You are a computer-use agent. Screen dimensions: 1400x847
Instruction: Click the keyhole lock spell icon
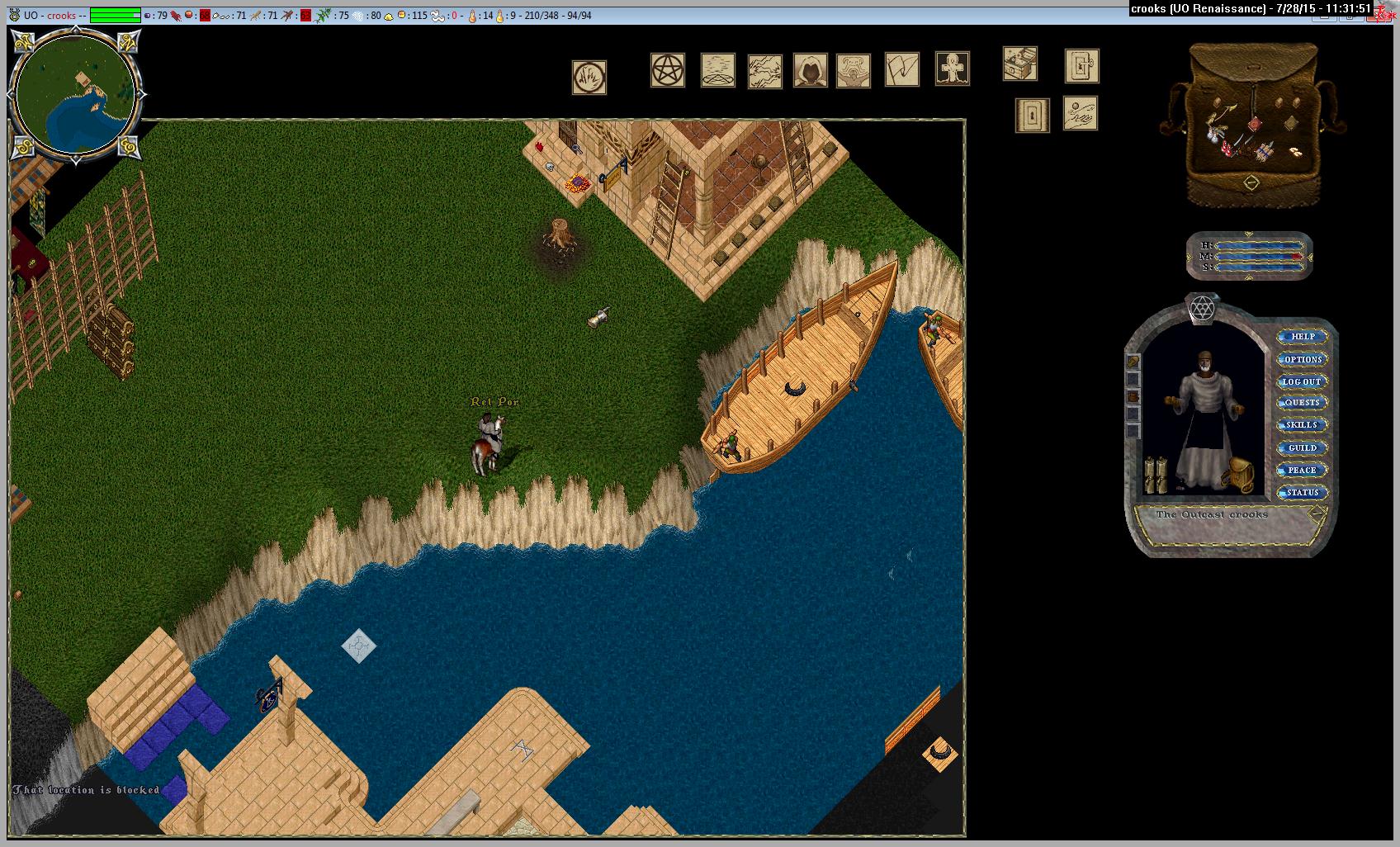tap(1033, 116)
